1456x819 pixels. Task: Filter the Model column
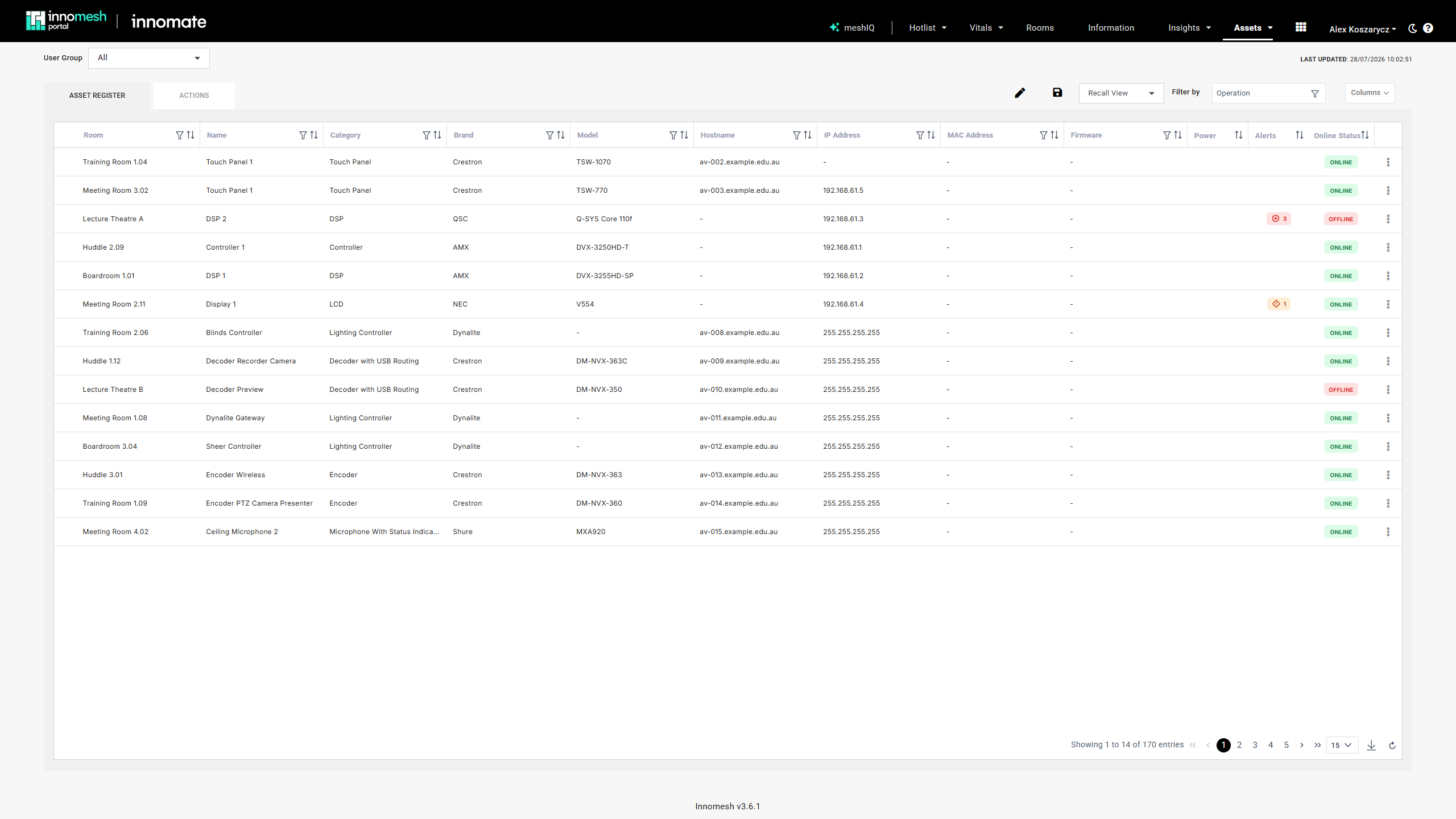point(673,135)
